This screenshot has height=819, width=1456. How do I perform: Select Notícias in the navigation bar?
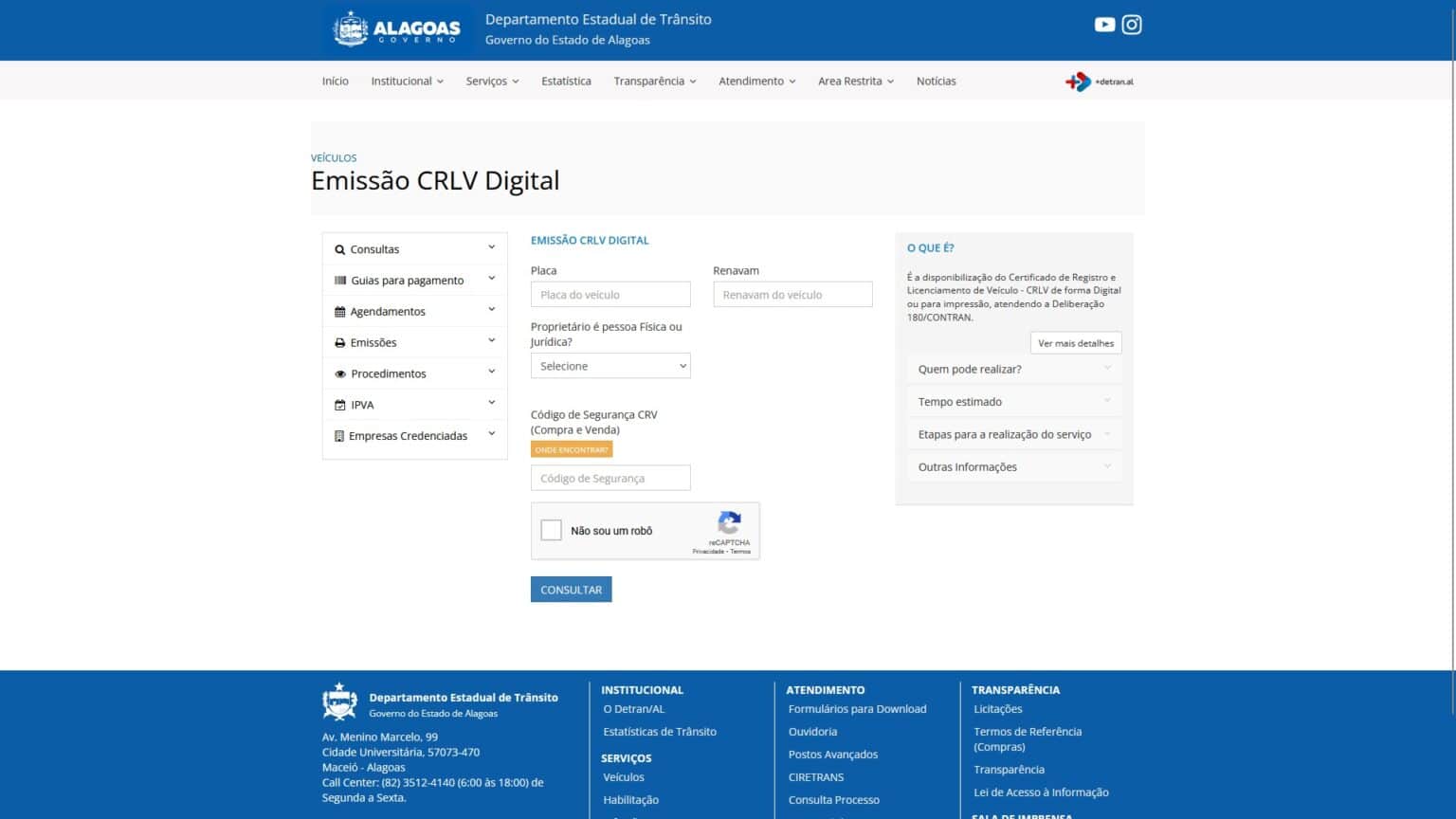click(937, 81)
